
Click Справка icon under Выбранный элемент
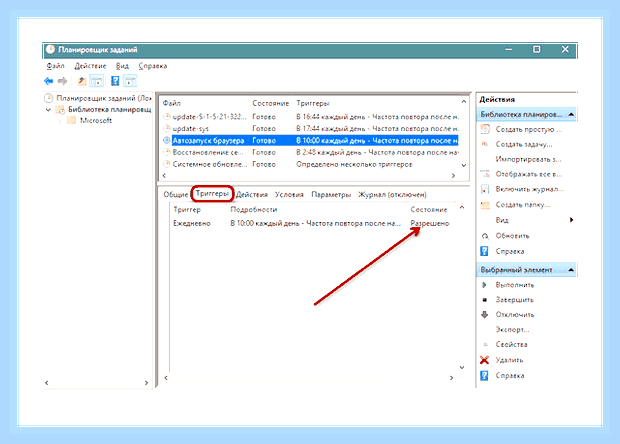point(484,376)
